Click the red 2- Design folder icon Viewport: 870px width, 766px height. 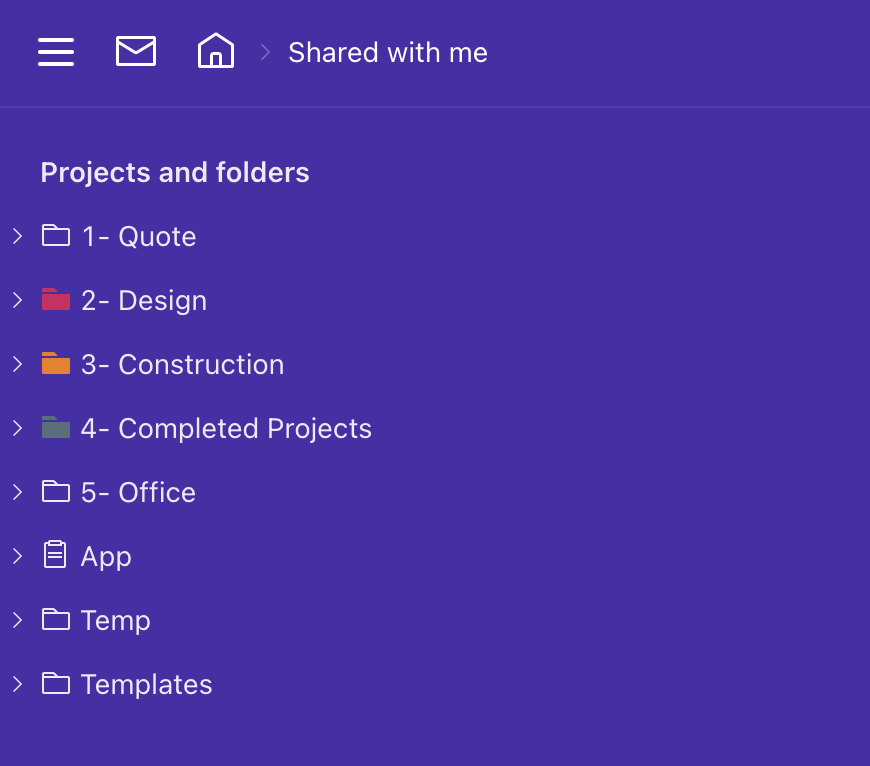point(56,300)
